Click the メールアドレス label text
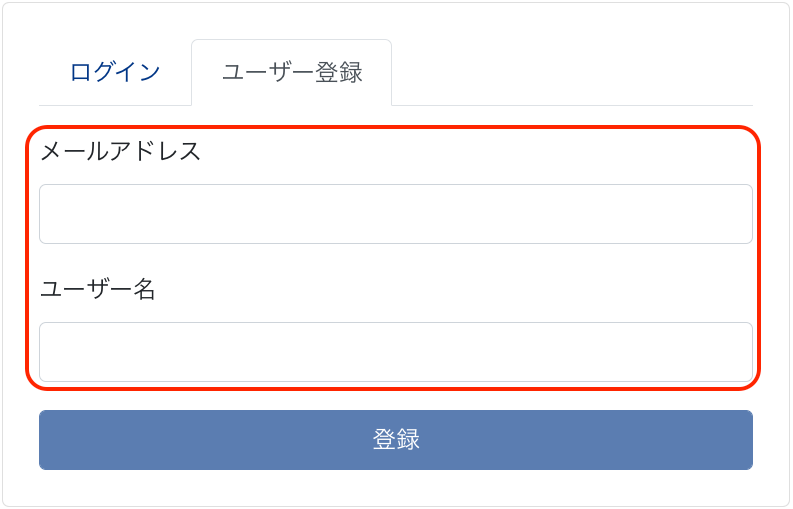Viewport: 793px width, 509px height. coord(120,151)
